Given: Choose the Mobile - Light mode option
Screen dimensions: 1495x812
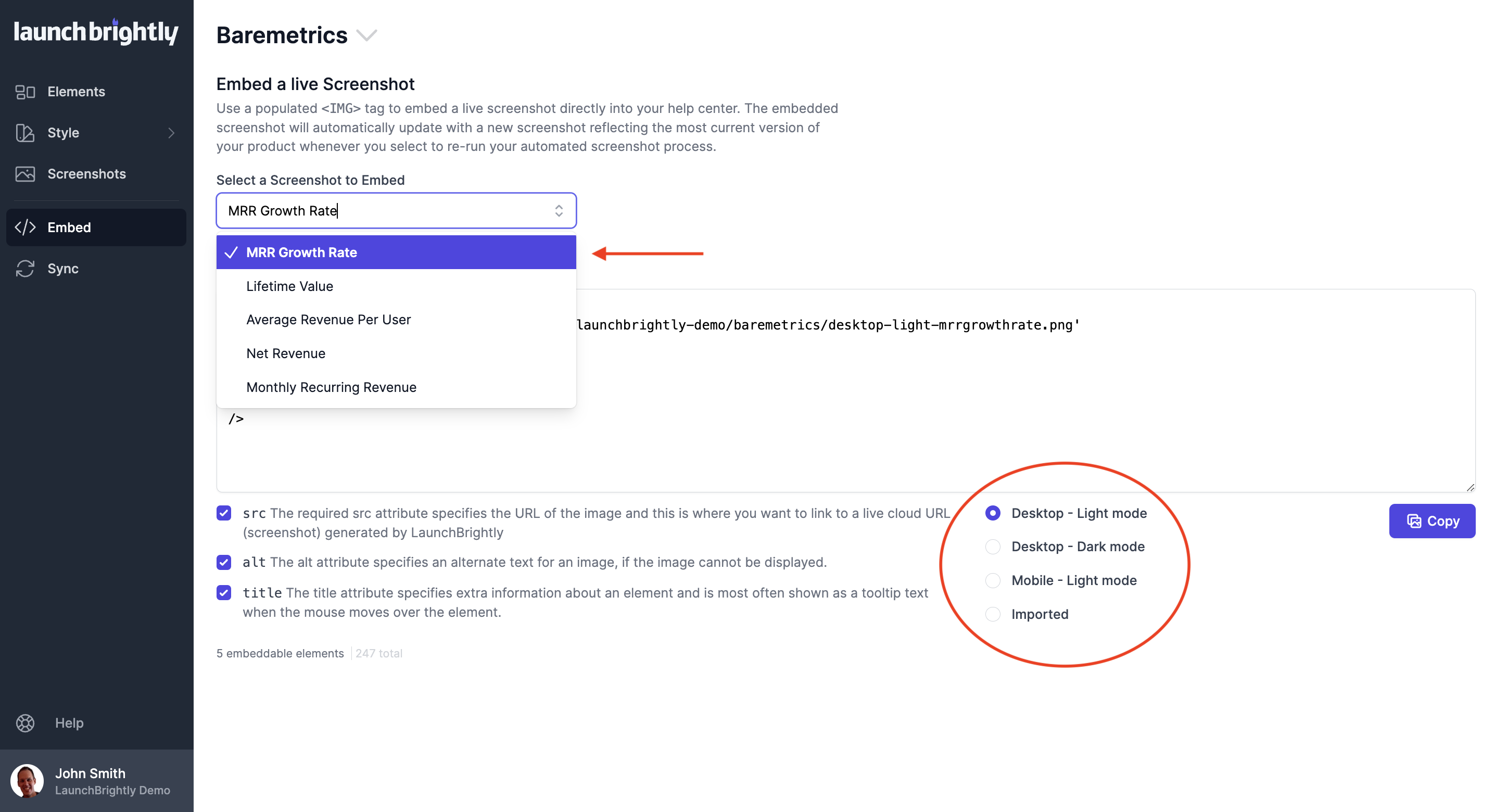Looking at the screenshot, I should tap(993, 580).
